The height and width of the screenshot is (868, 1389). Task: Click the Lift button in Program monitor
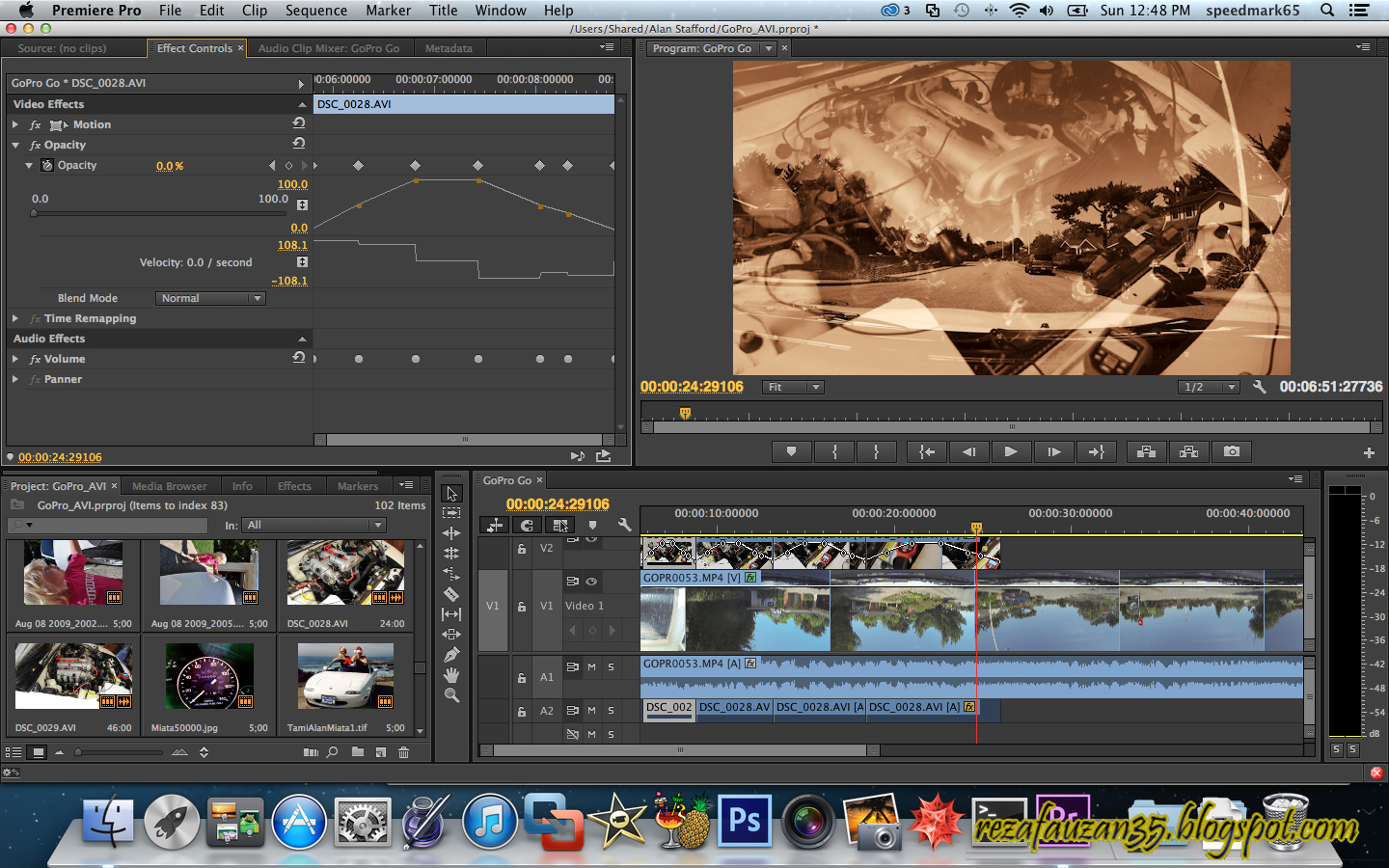point(1146,451)
